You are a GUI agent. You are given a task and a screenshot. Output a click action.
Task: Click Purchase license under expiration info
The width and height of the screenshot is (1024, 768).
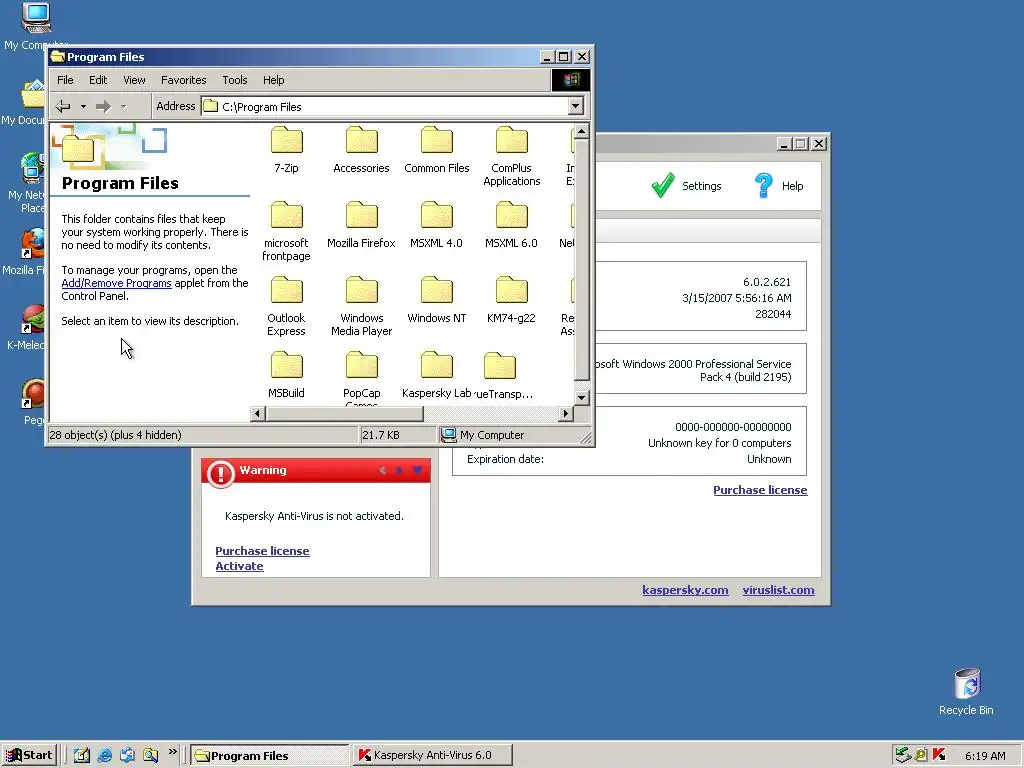coord(760,490)
